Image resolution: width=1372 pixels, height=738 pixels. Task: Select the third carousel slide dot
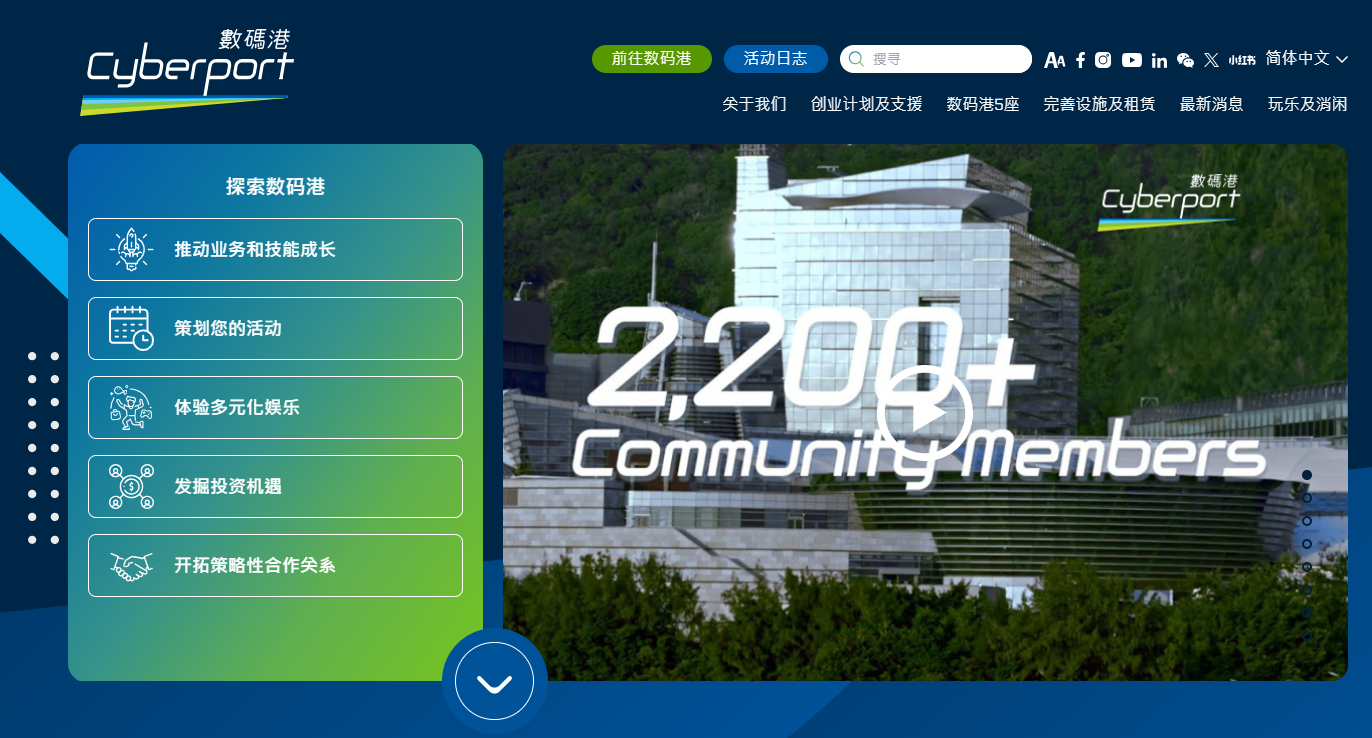(x=1307, y=521)
